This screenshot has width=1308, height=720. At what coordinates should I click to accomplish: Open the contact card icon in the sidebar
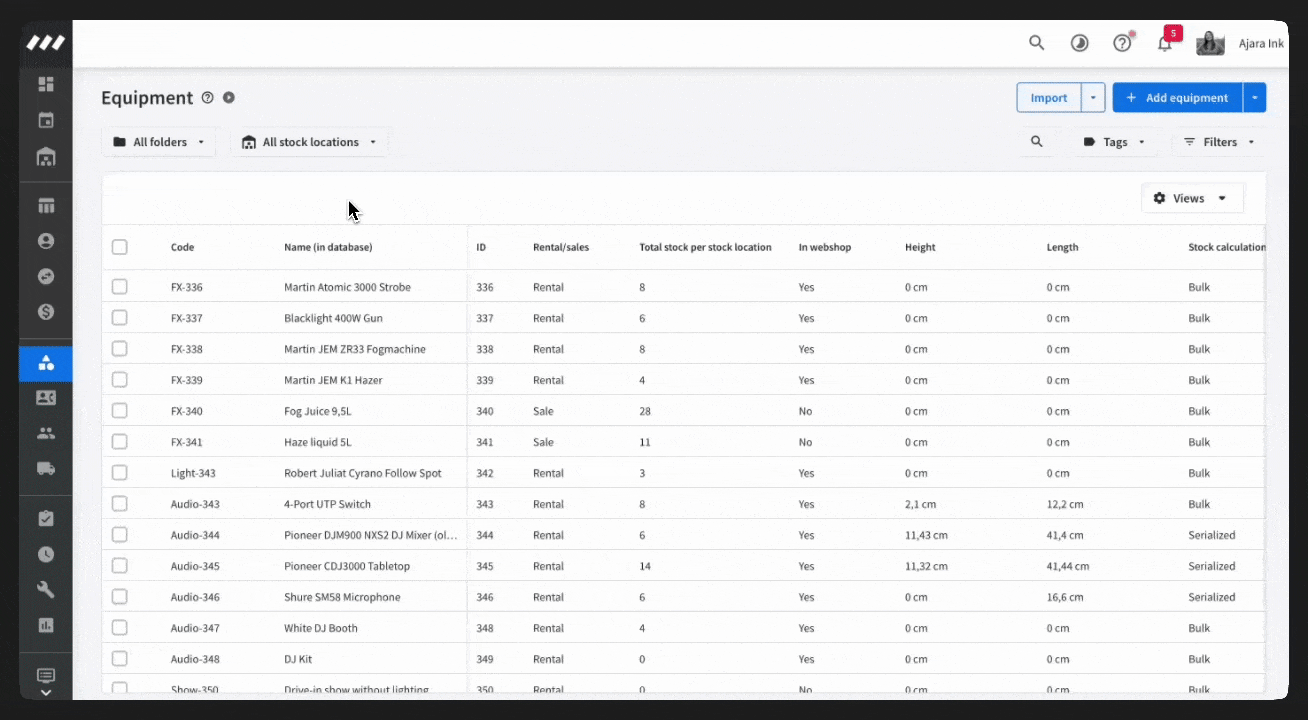click(46, 398)
